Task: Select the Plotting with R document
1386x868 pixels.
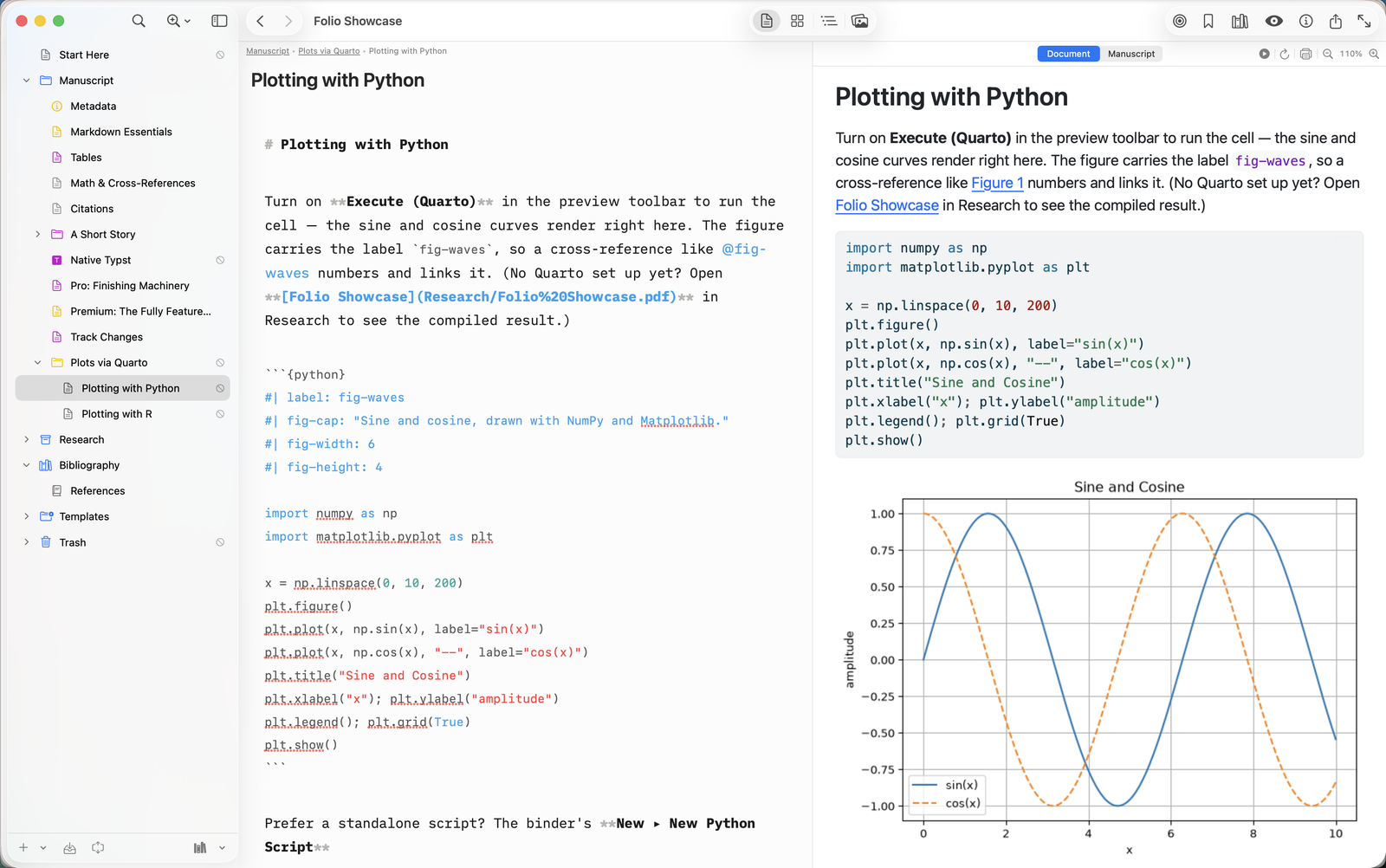Action: coord(117,414)
